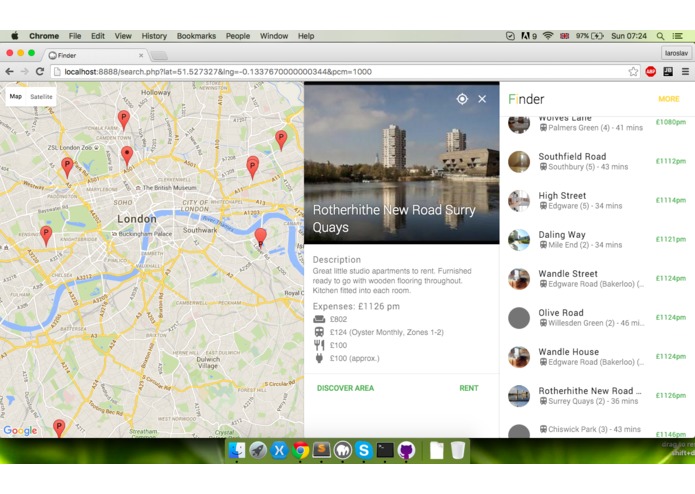Select the Southfield Road listing
The width and height of the screenshot is (695, 494).
point(597,161)
